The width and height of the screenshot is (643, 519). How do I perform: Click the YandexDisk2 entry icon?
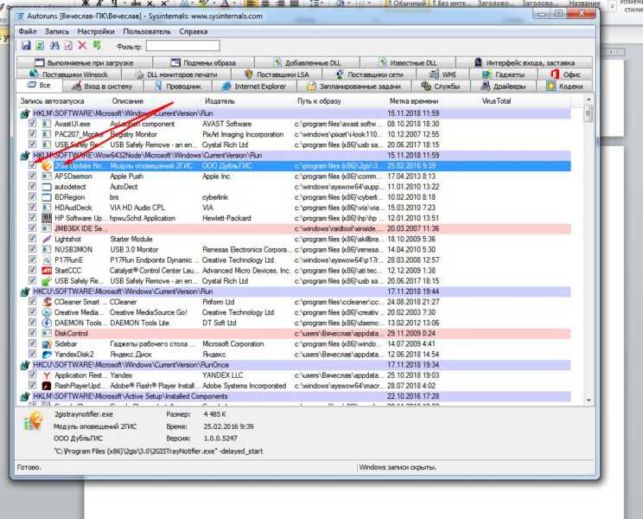pos(46,354)
